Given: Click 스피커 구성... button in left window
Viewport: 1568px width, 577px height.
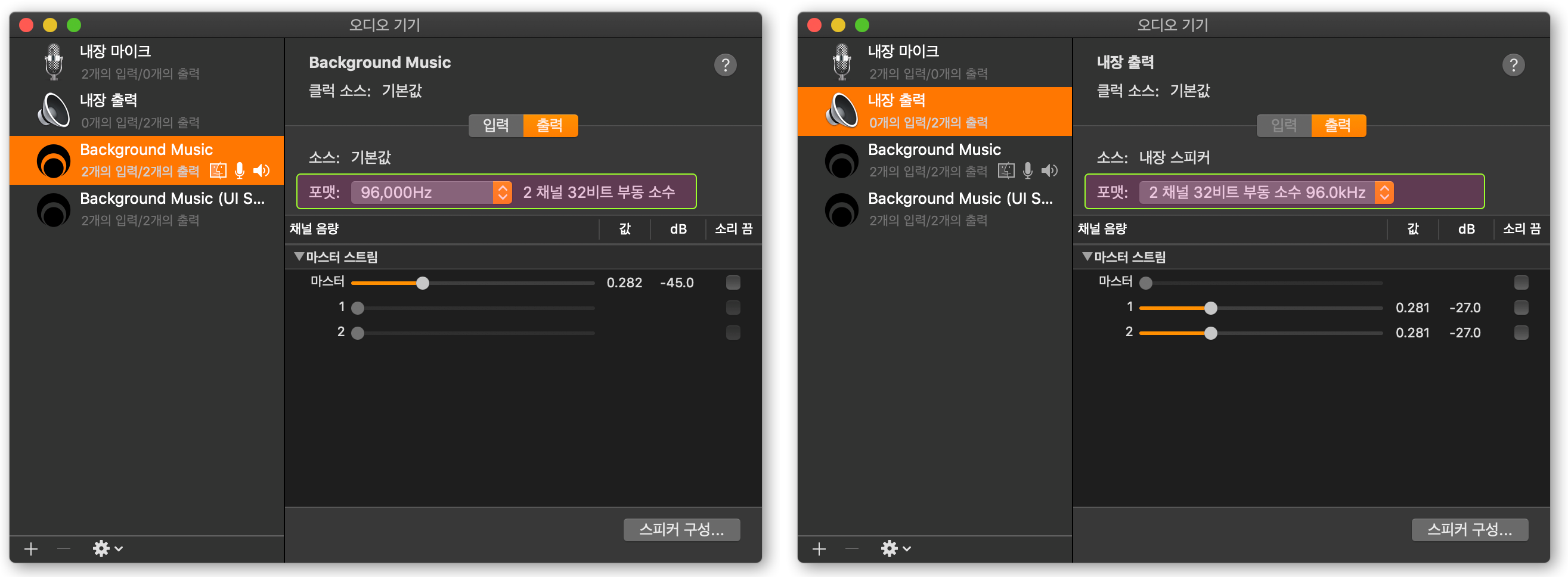Looking at the screenshot, I should (681, 529).
